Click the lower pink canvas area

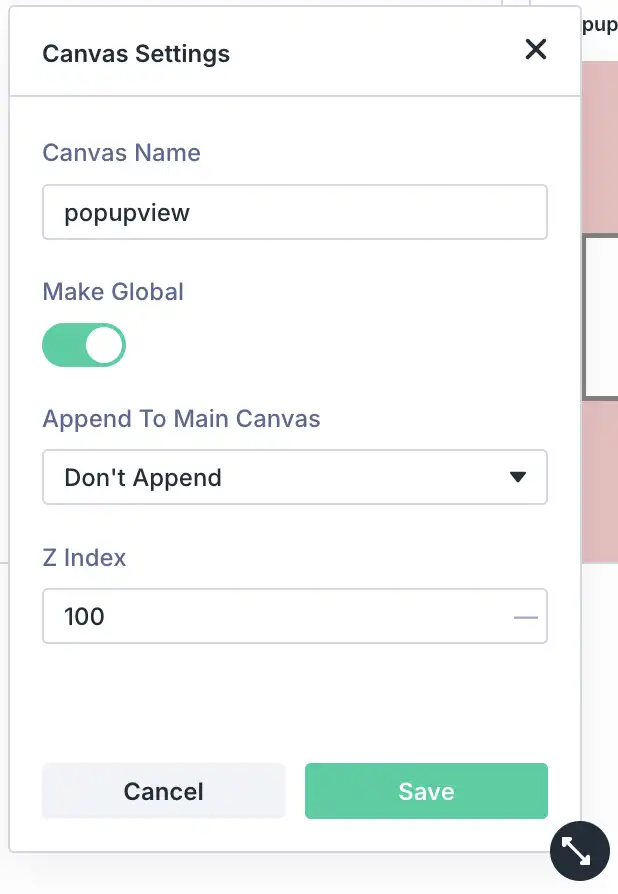pyautogui.click(x=600, y=480)
